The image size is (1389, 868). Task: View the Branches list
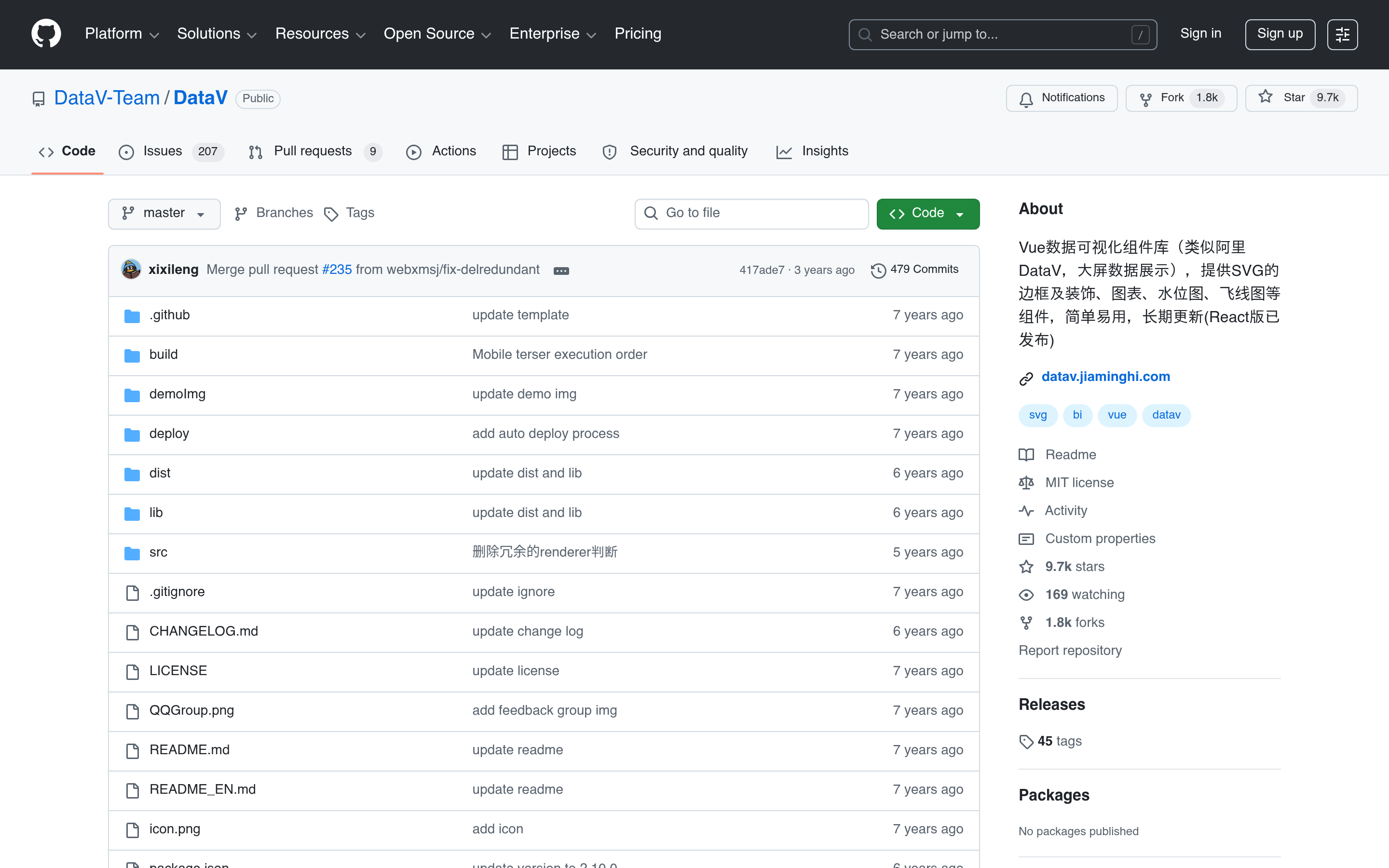click(274, 214)
